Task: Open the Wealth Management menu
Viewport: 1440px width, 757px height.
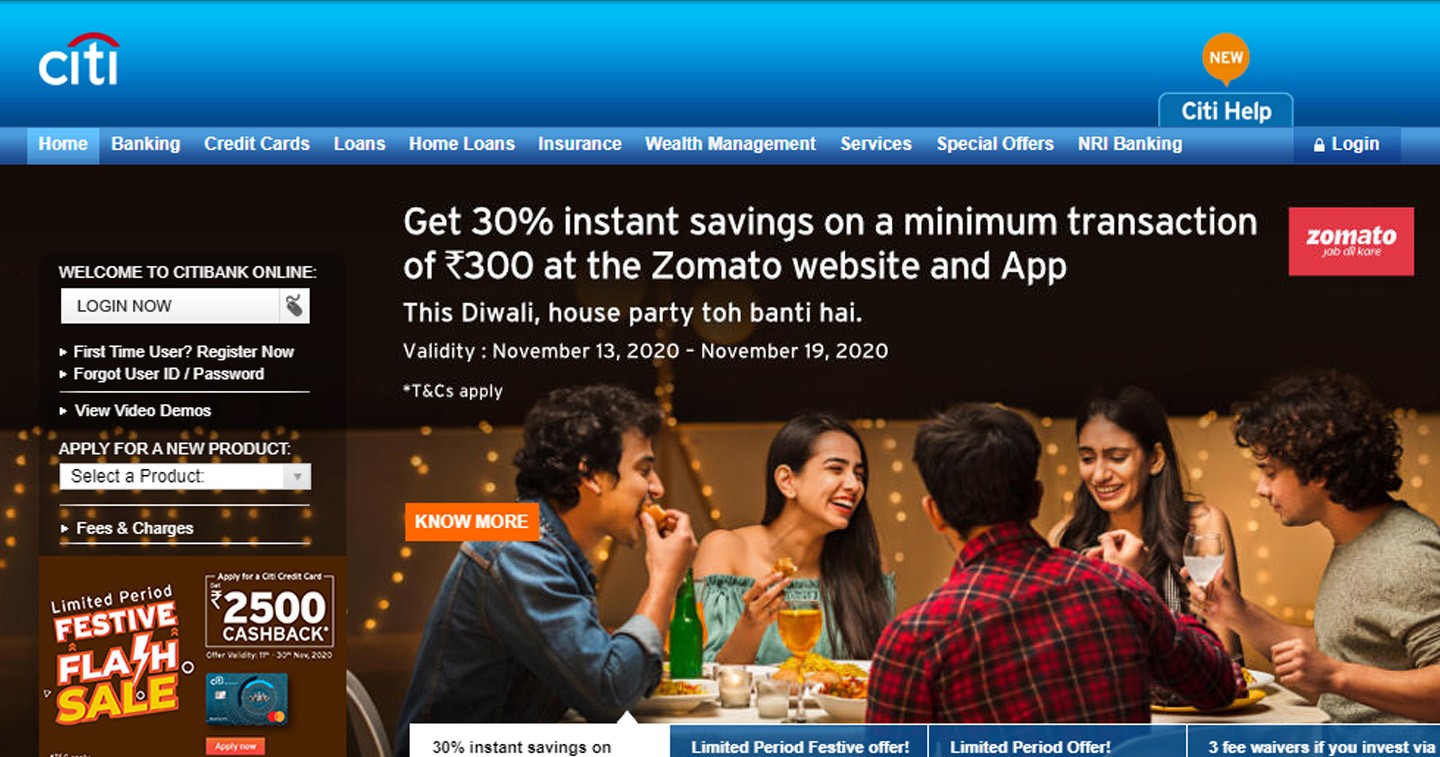Action: [x=730, y=144]
